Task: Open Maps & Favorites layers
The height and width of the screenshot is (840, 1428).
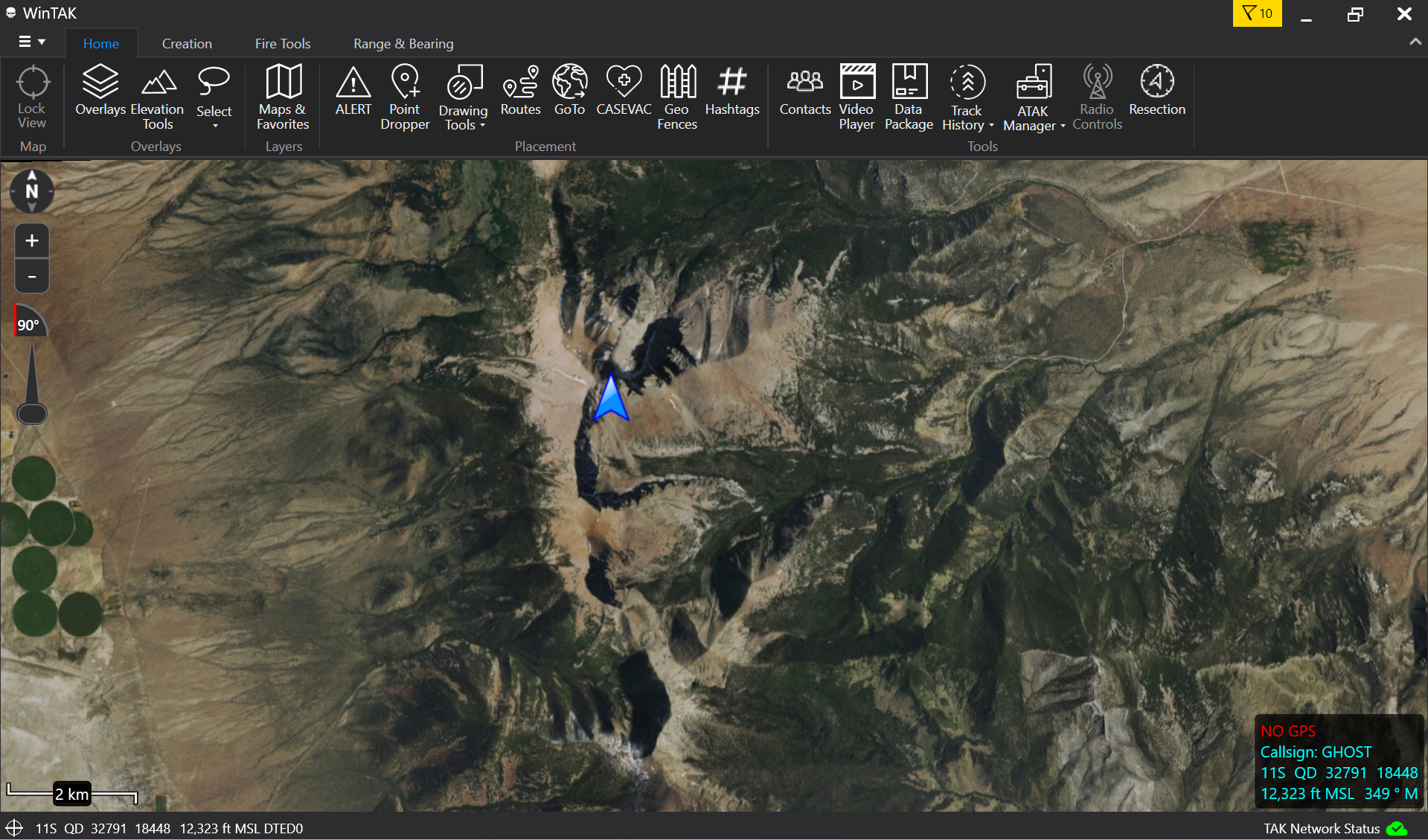Action: (x=283, y=97)
